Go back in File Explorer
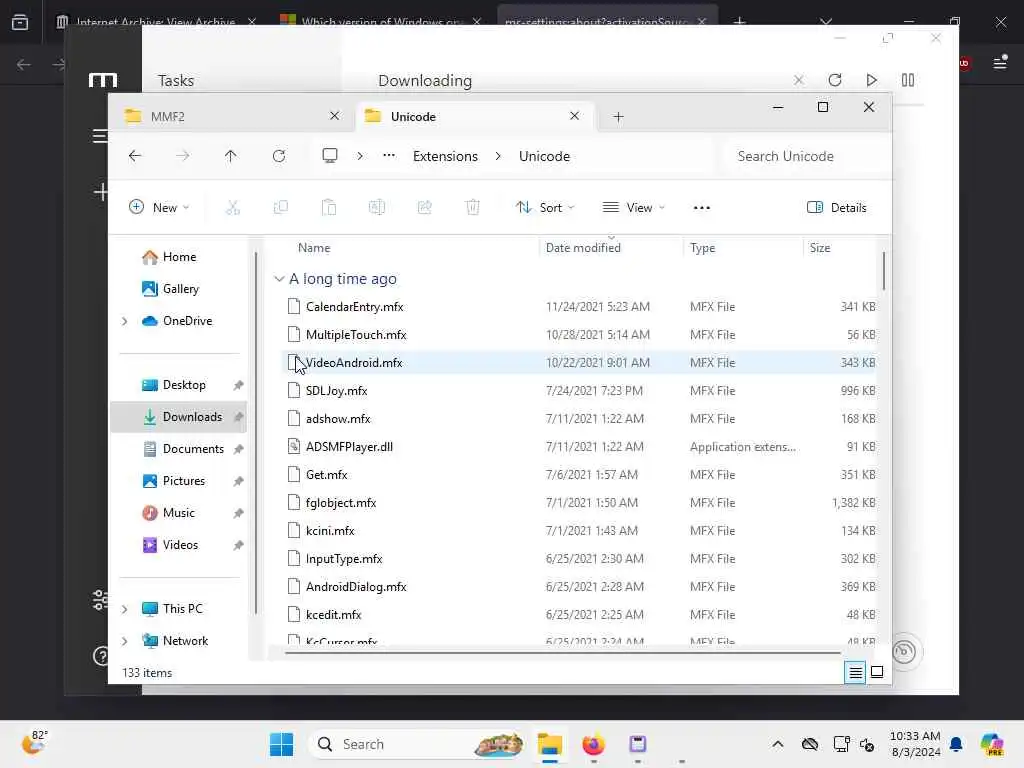This screenshot has width=1024, height=768. pyautogui.click(x=135, y=156)
